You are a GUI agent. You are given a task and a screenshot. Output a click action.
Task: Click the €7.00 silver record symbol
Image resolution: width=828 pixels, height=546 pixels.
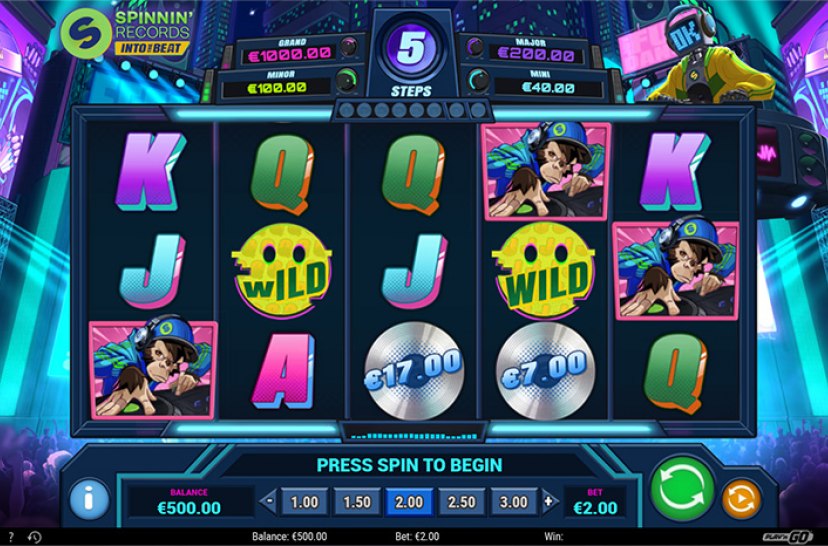(x=545, y=371)
